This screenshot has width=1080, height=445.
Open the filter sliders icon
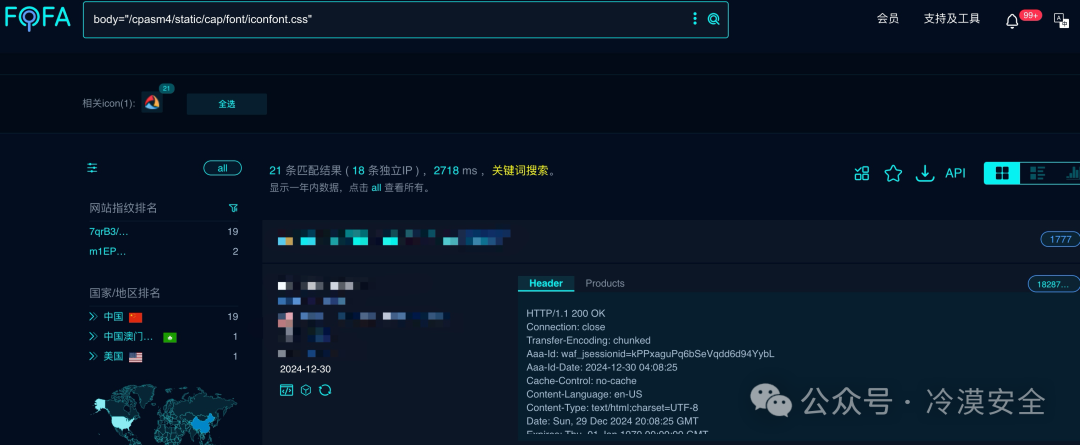pyautogui.click(x=92, y=168)
